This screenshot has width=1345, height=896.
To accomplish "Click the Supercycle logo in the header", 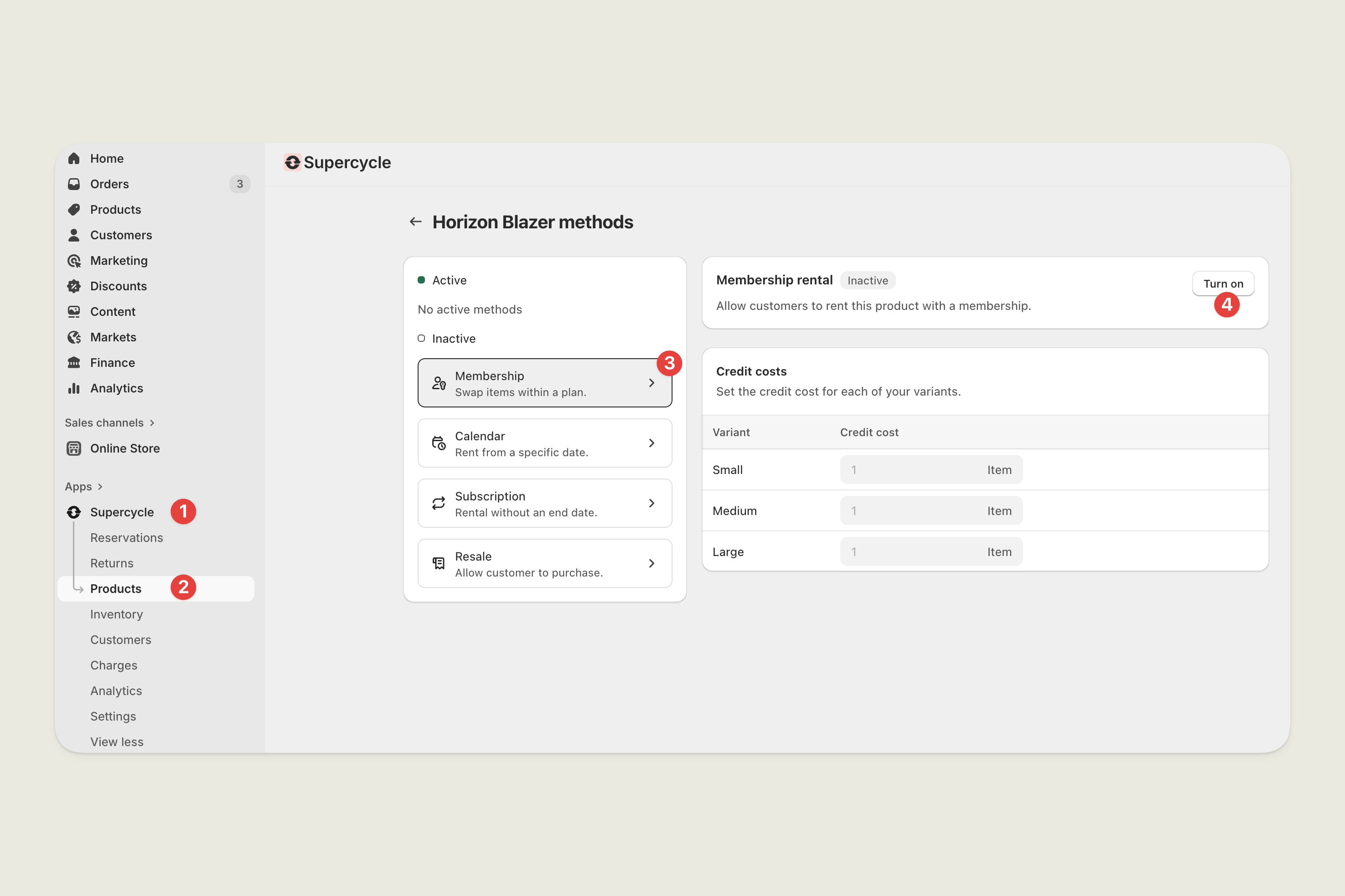I will pos(293,162).
